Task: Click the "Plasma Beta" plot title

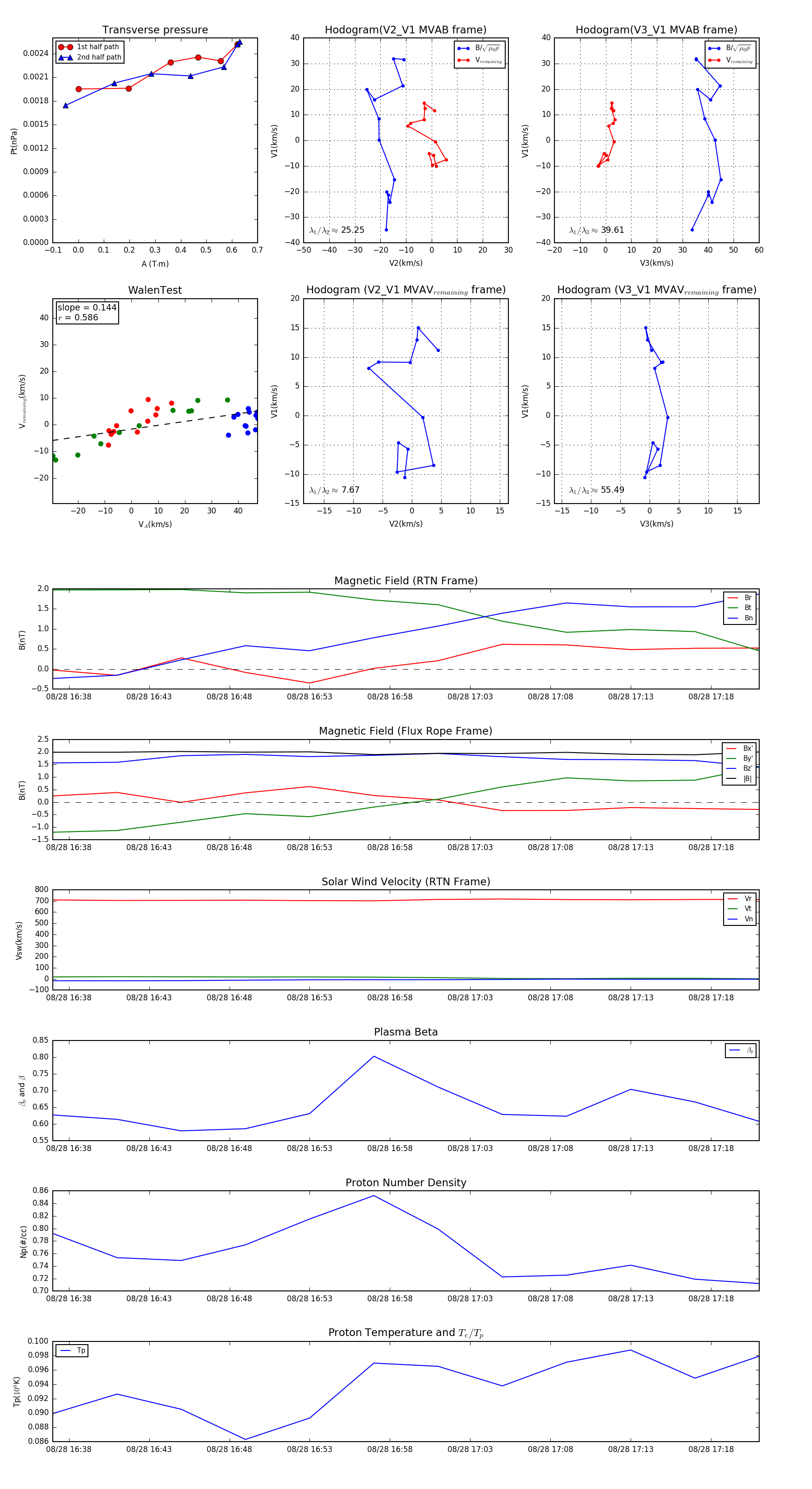Action: pyautogui.click(x=406, y=1032)
